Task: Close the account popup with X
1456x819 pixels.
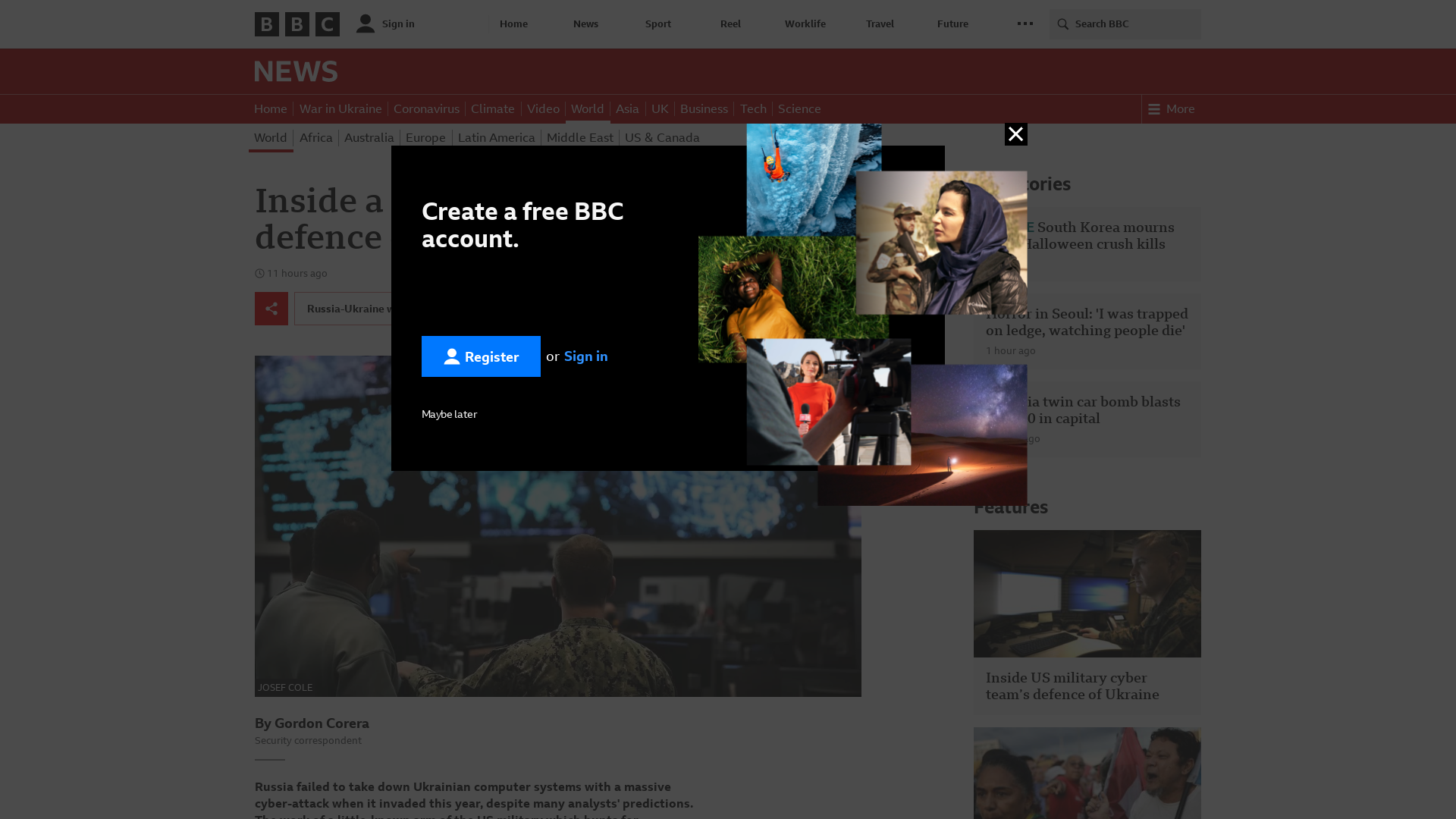Action: tap(1015, 134)
